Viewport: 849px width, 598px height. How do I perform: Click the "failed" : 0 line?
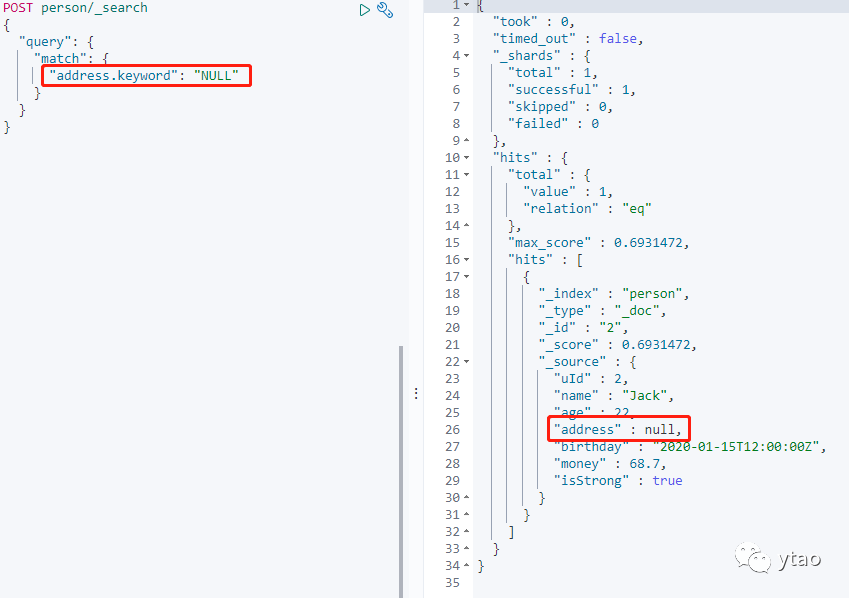click(553, 124)
